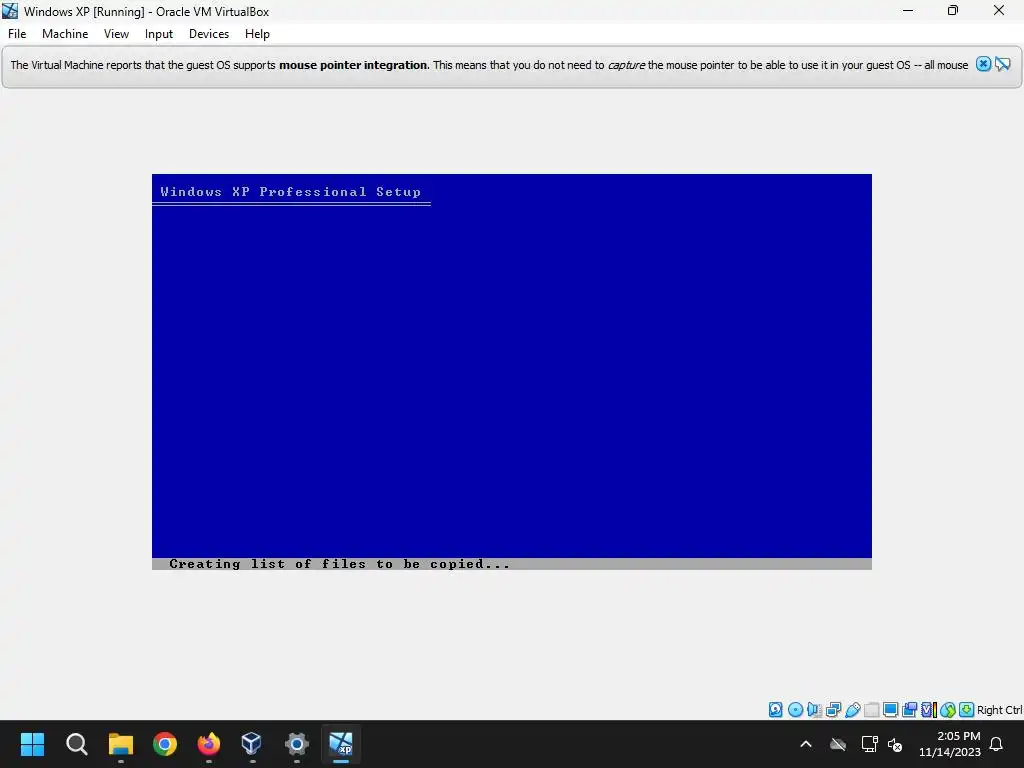Open the View menu
Screen dimensions: 1024x768
(x=116, y=34)
